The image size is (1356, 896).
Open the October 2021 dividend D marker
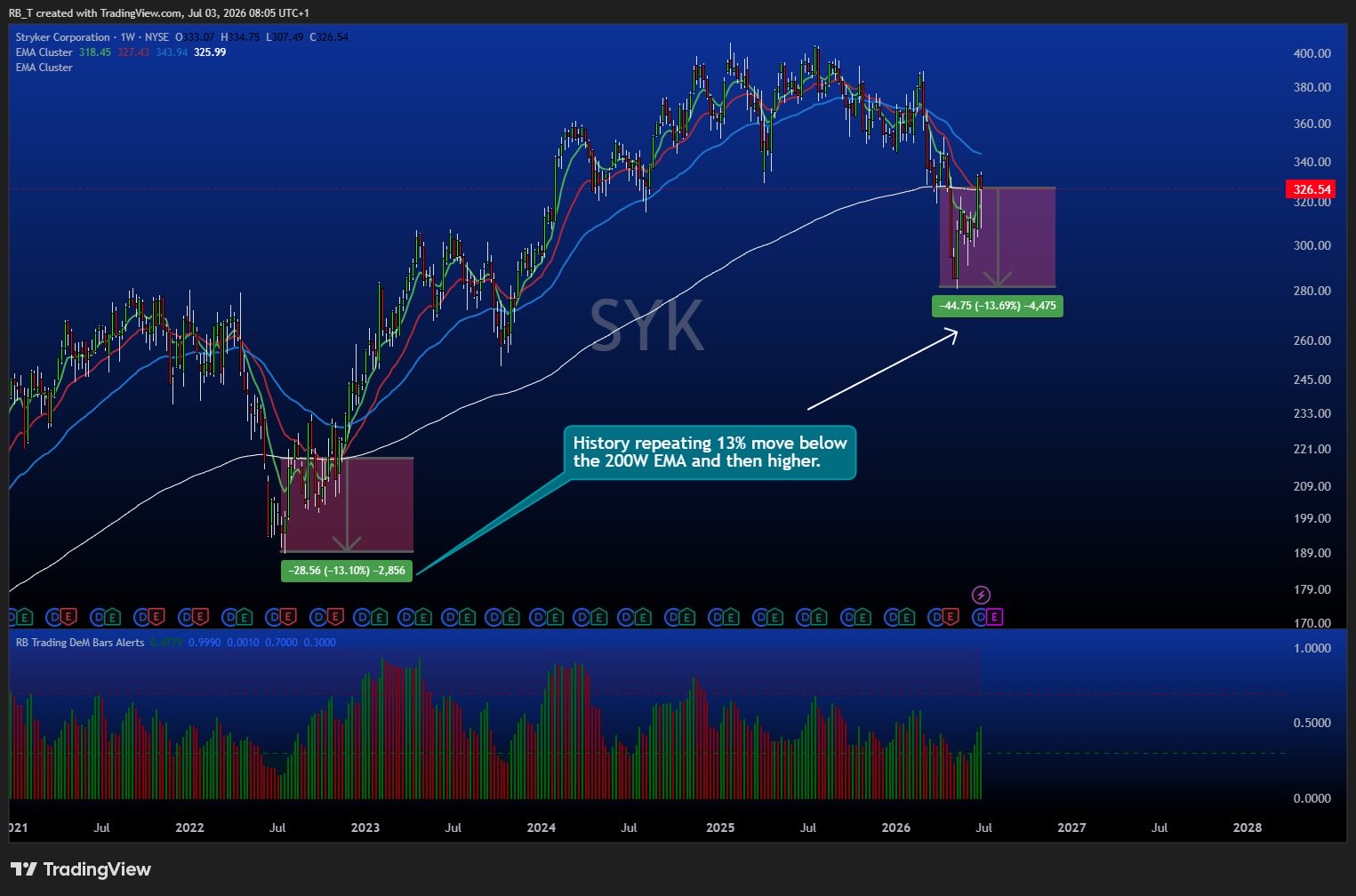[x=140, y=616]
